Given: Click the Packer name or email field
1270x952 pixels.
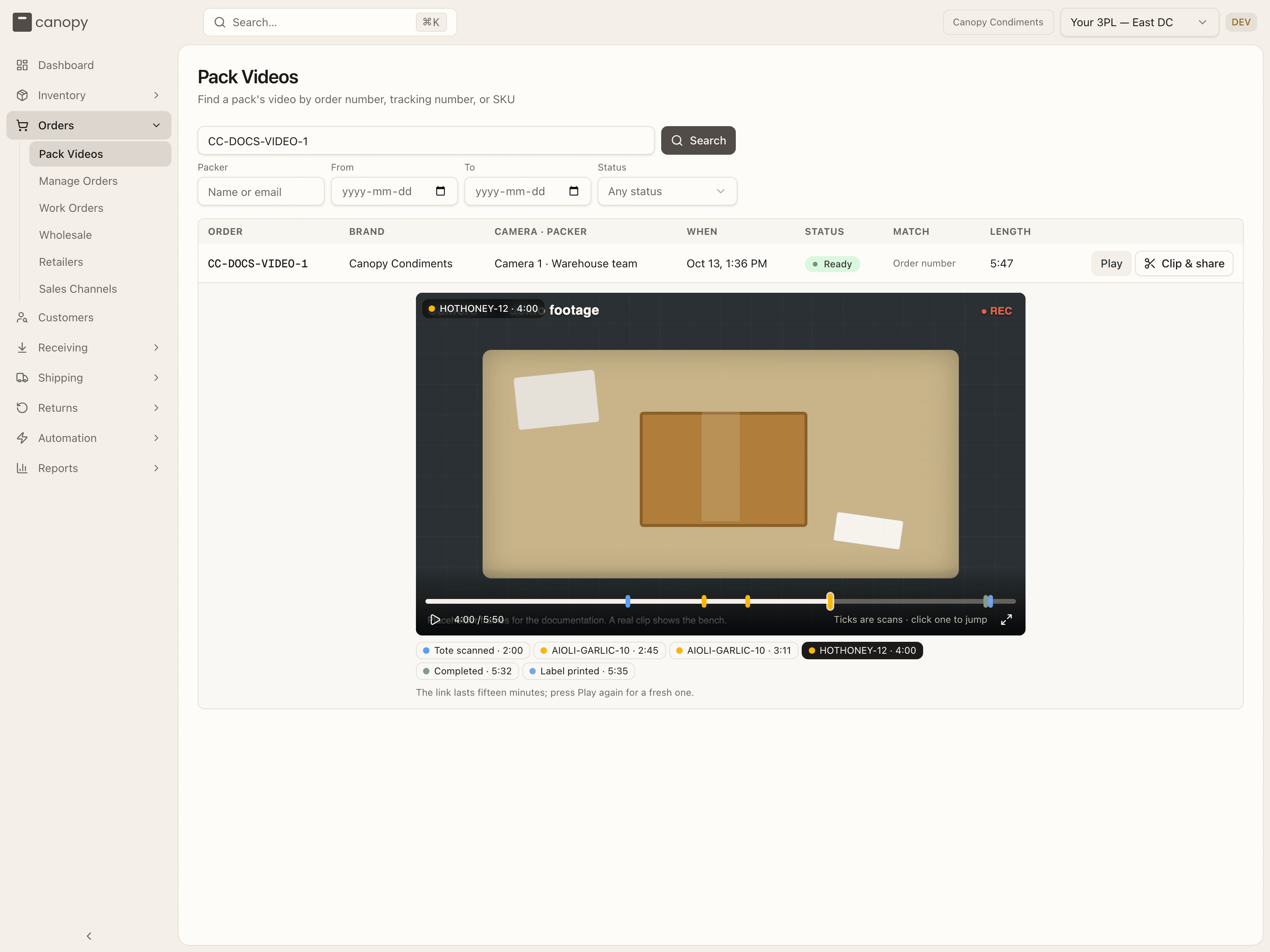Looking at the screenshot, I should (261, 192).
